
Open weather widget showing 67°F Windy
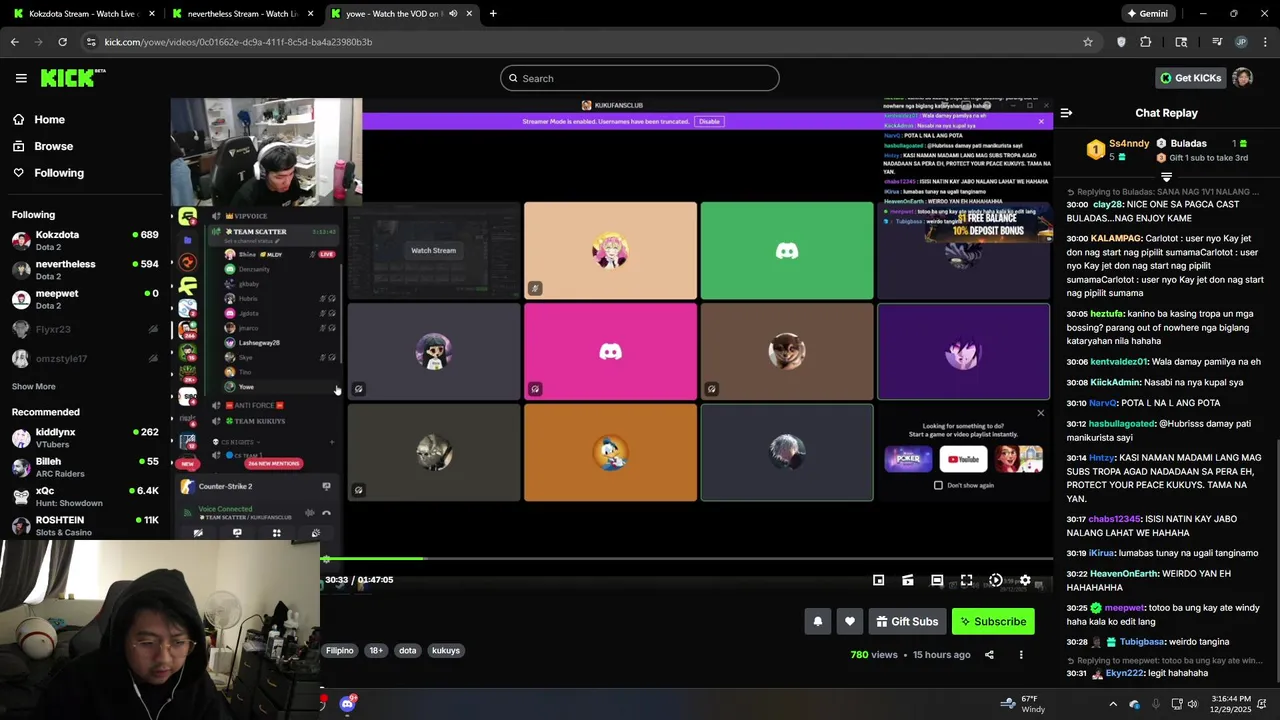coord(1025,704)
